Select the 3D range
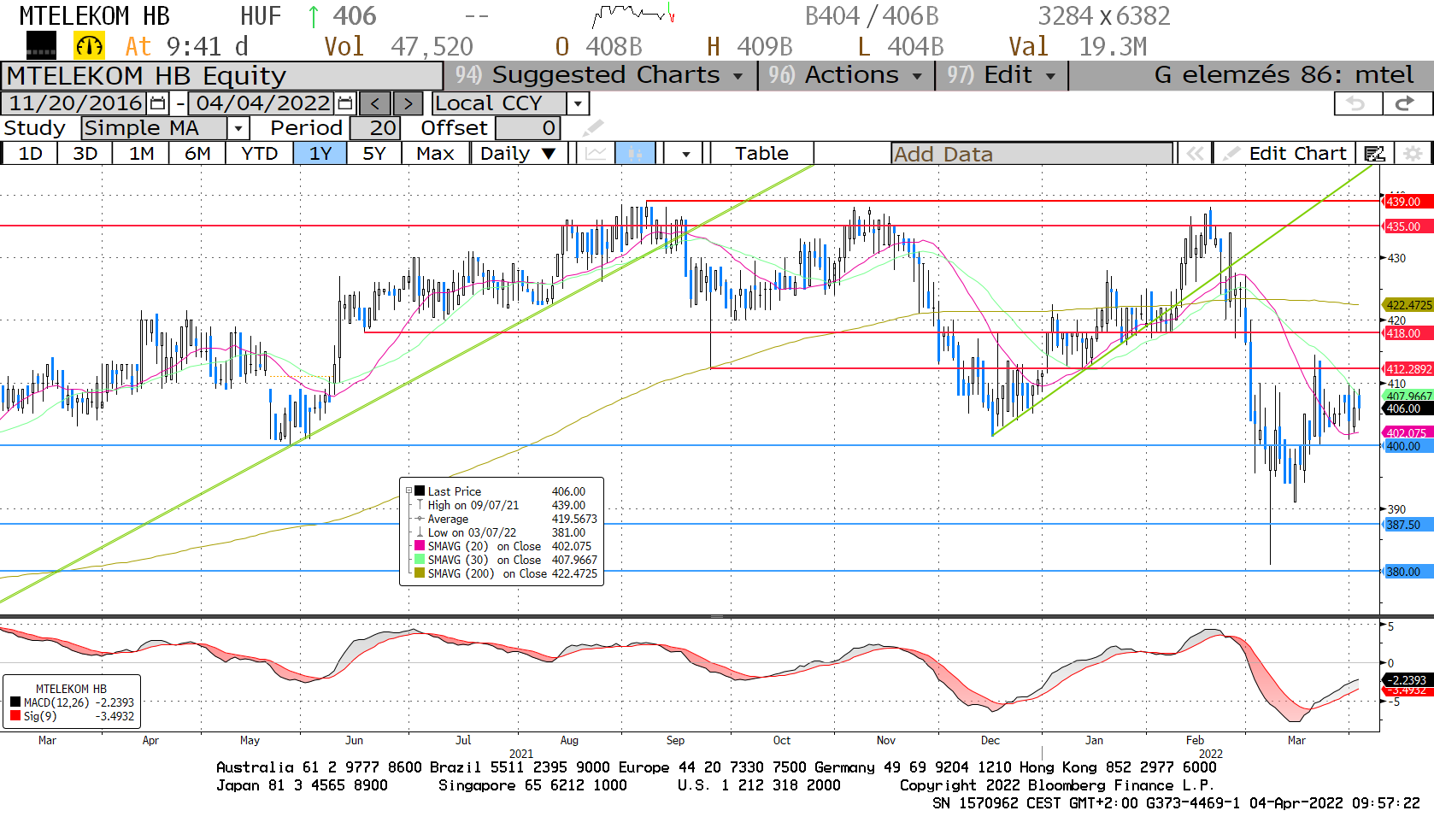The height and width of the screenshot is (840, 1434). click(x=85, y=154)
